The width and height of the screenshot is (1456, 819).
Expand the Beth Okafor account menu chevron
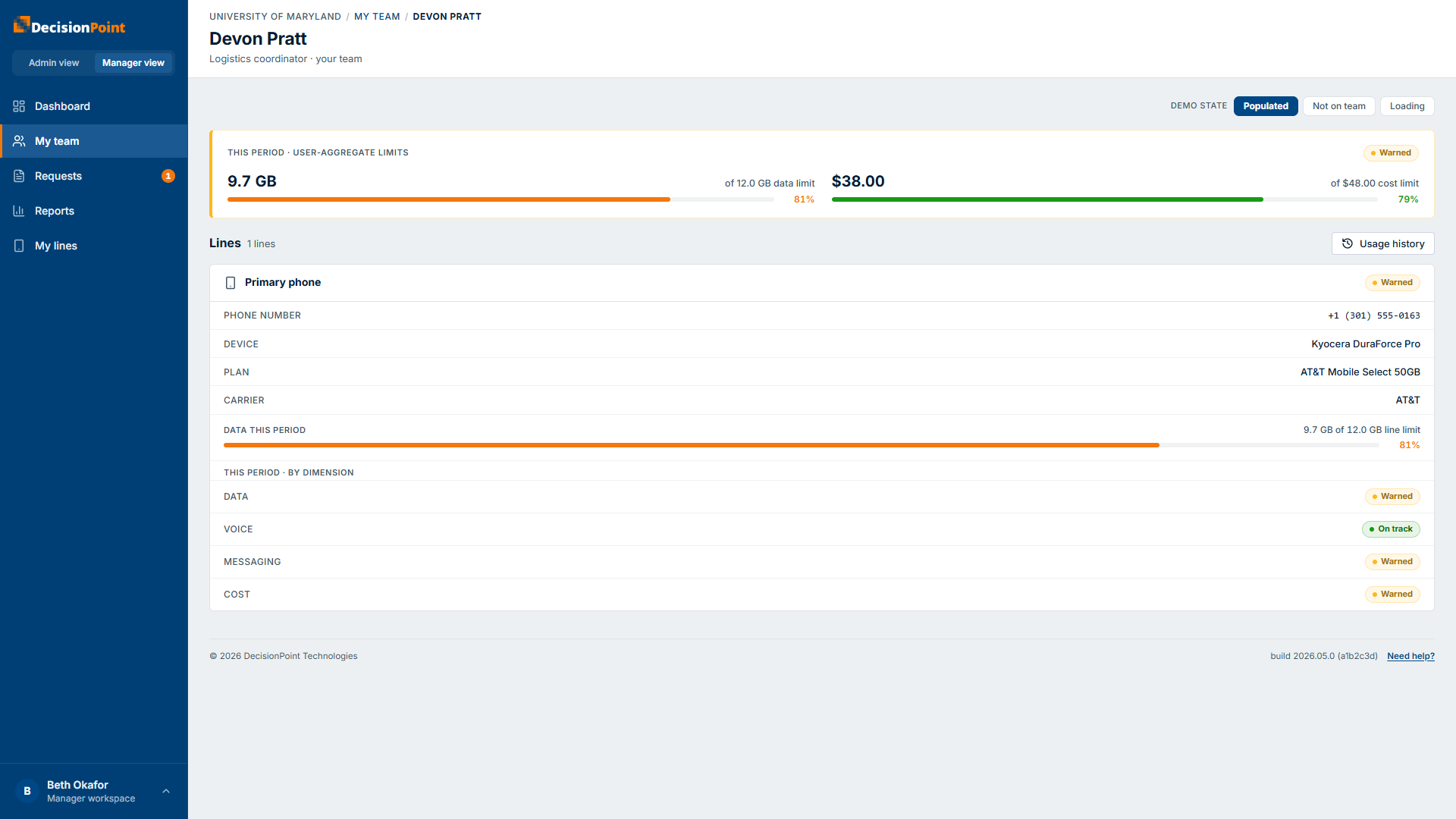pos(166,791)
